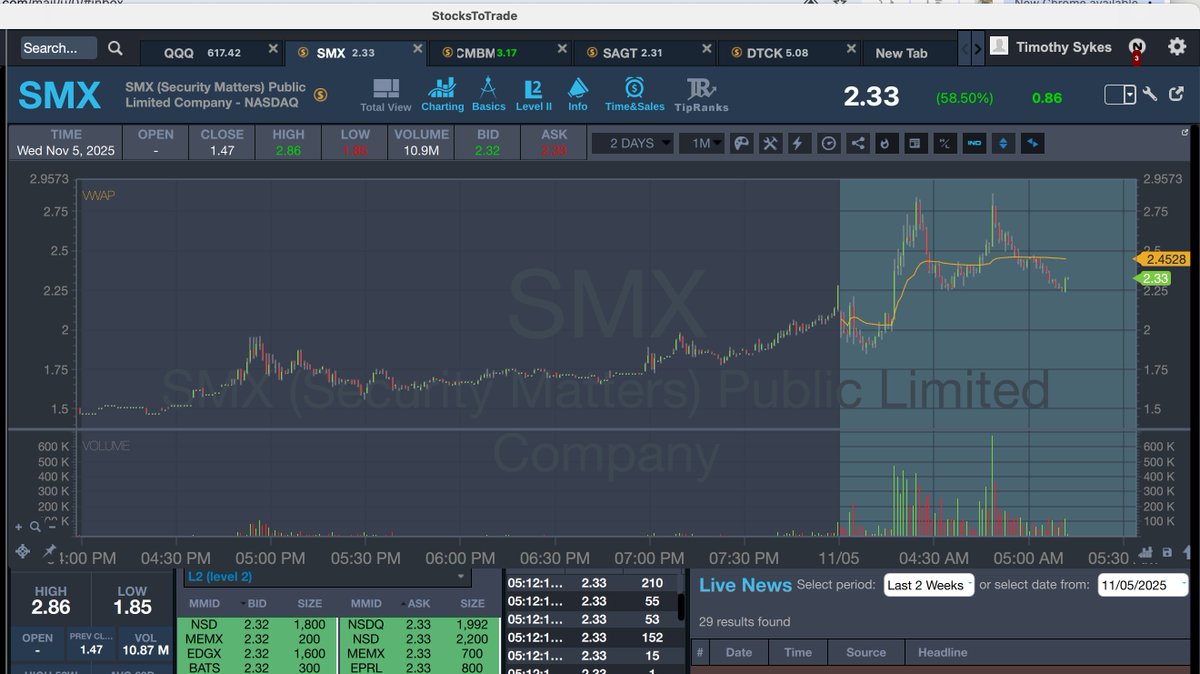Viewport: 1200px width, 674px height.
Task: Click the small popout icon above chart
Action: coord(1186,132)
